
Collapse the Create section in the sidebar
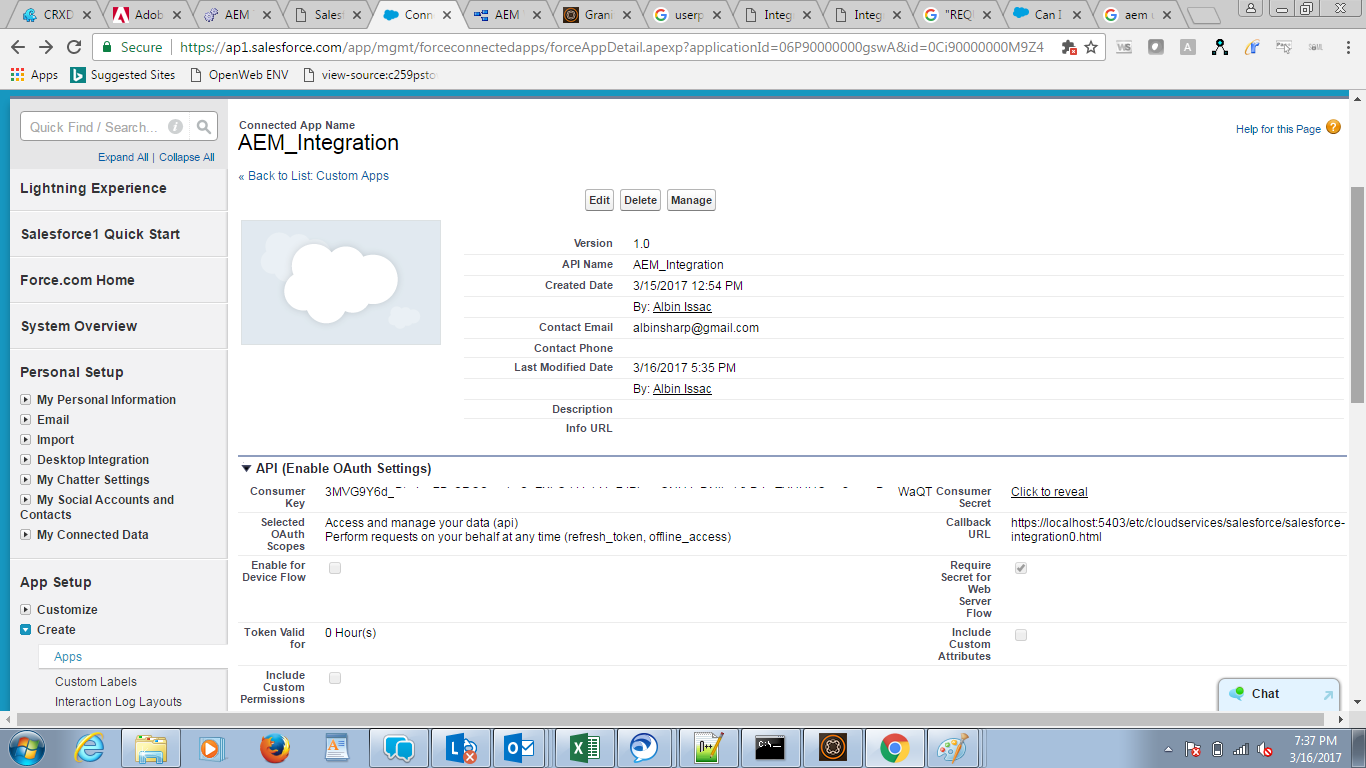point(26,629)
